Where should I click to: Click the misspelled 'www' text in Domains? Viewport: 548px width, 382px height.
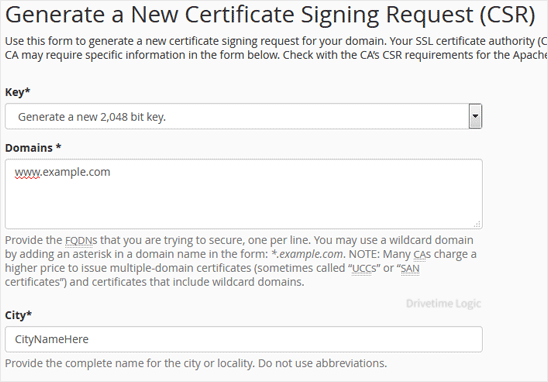[x=27, y=172]
